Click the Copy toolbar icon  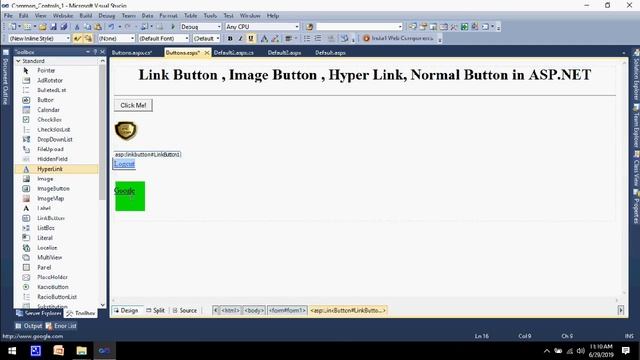tap(87, 27)
